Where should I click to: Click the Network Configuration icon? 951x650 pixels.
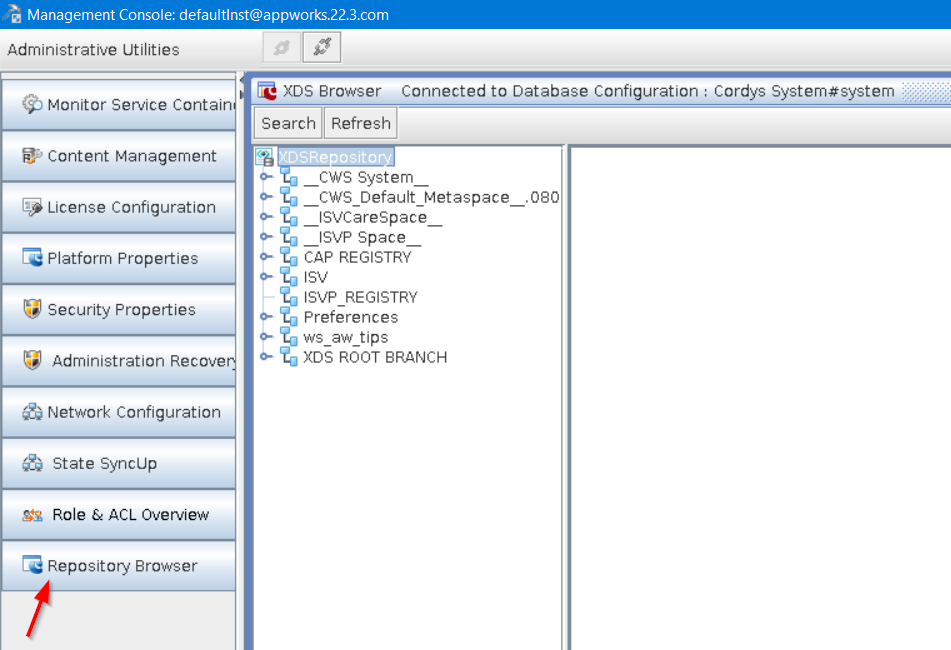click(32, 412)
